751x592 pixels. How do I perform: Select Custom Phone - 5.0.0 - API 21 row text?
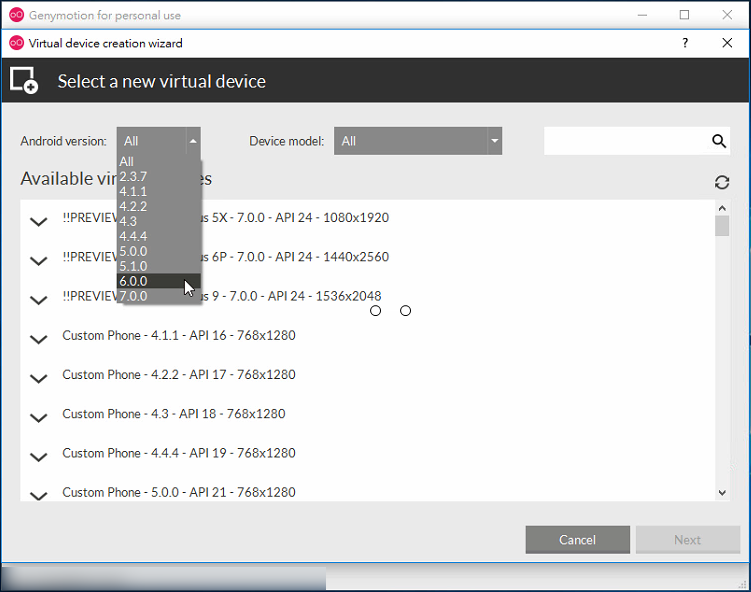179,492
